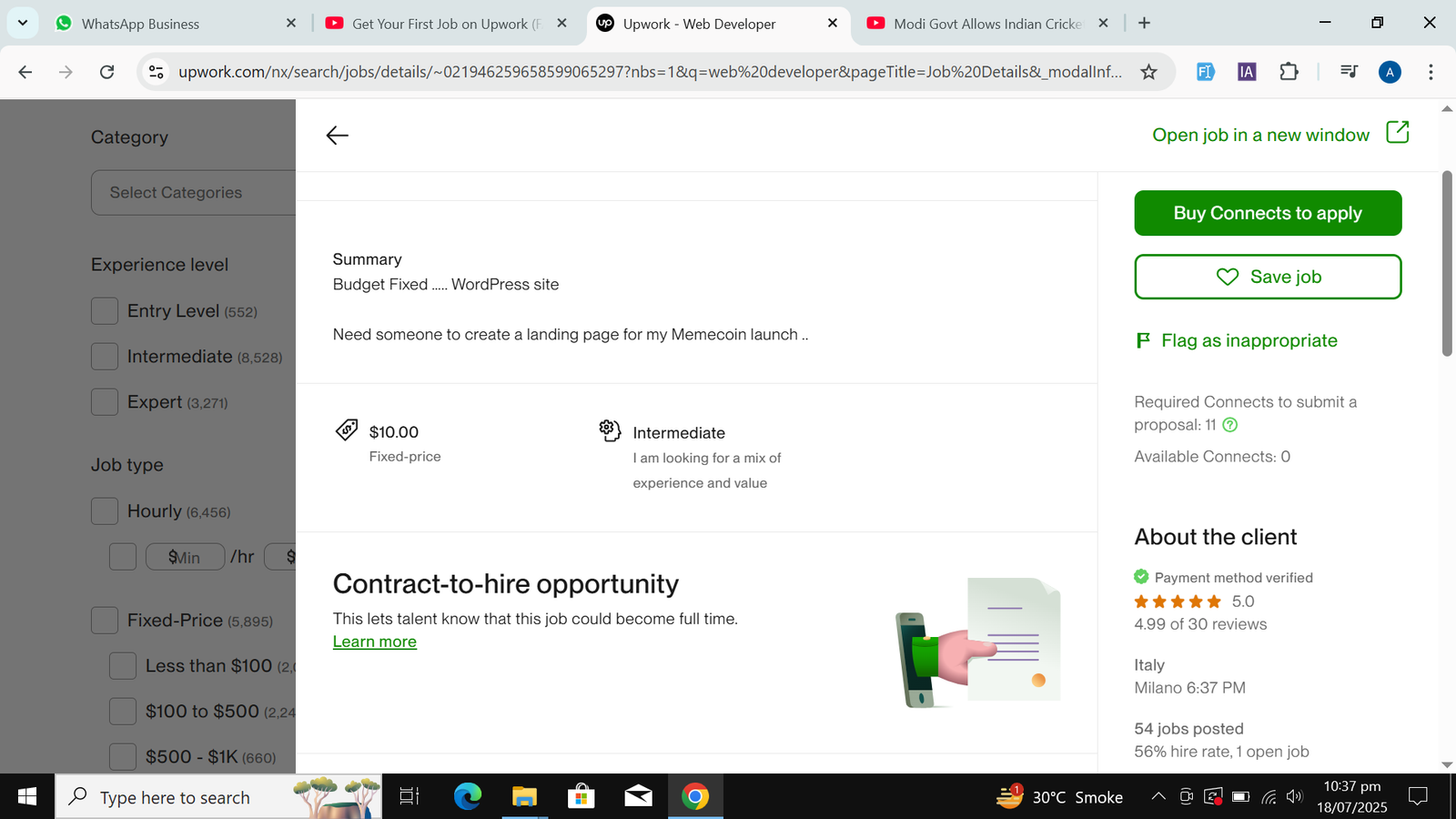Image resolution: width=1456 pixels, height=819 pixels.
Task: Tick the Fixed-Price job type checkbox
Action: pos(105,621)
